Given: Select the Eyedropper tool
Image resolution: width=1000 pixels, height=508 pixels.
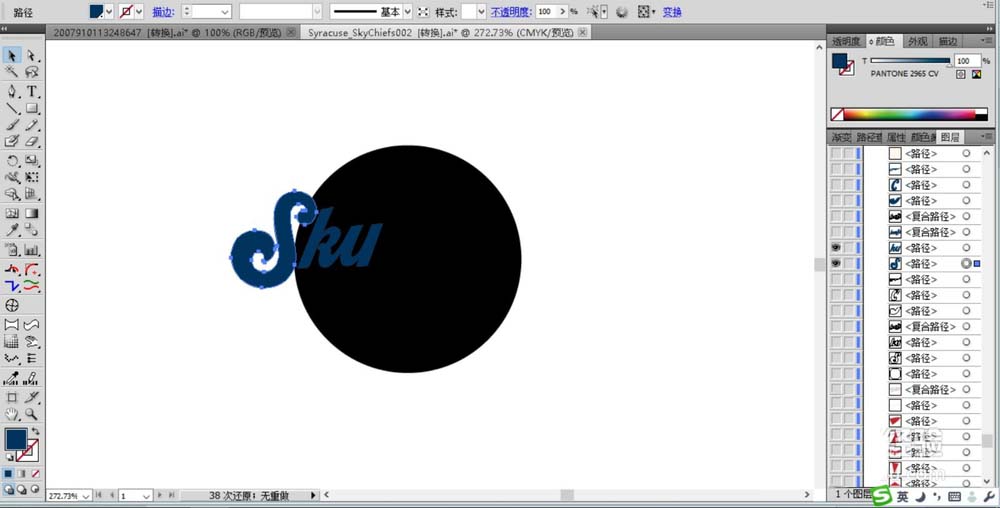Looking at the screenshot, I should pos(11,230).
